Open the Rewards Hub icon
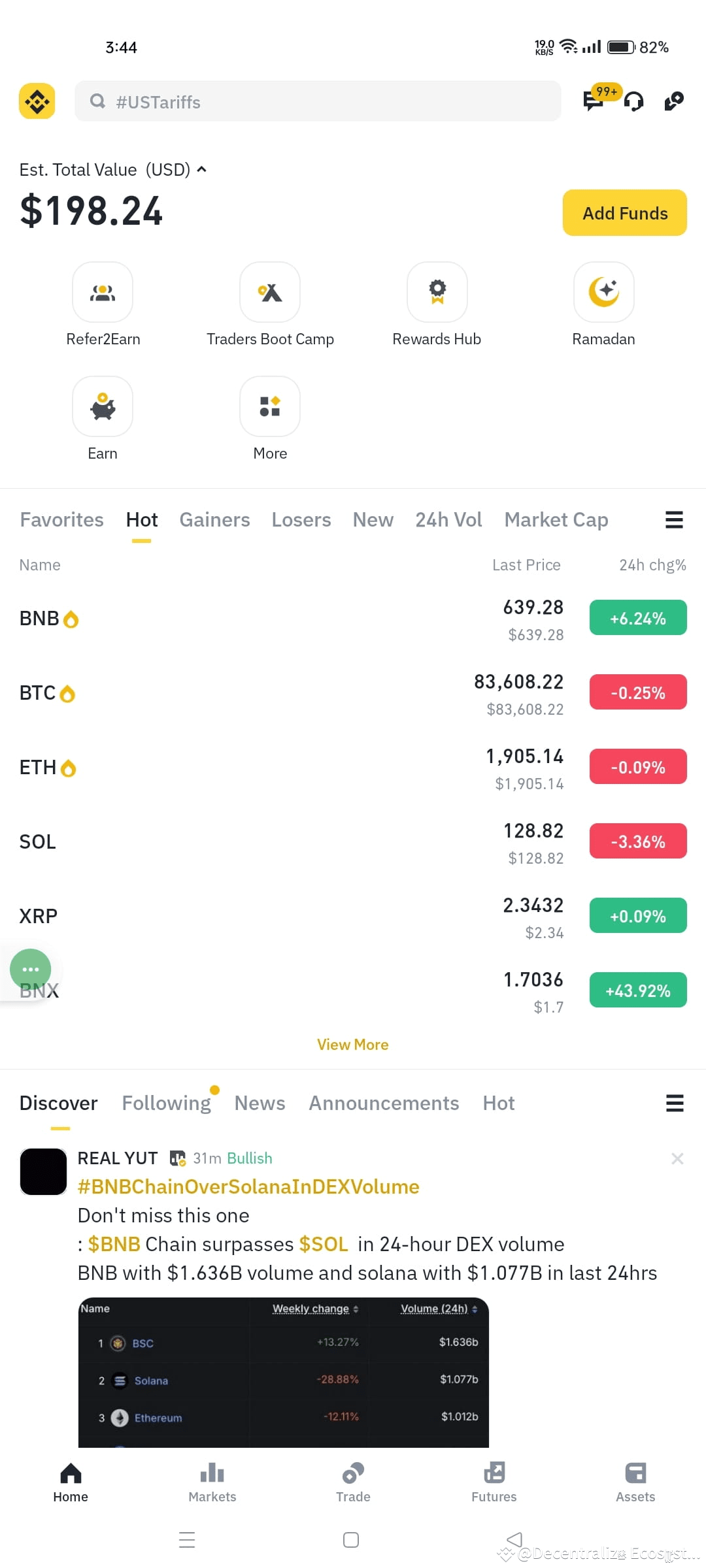 click(437, 292)
